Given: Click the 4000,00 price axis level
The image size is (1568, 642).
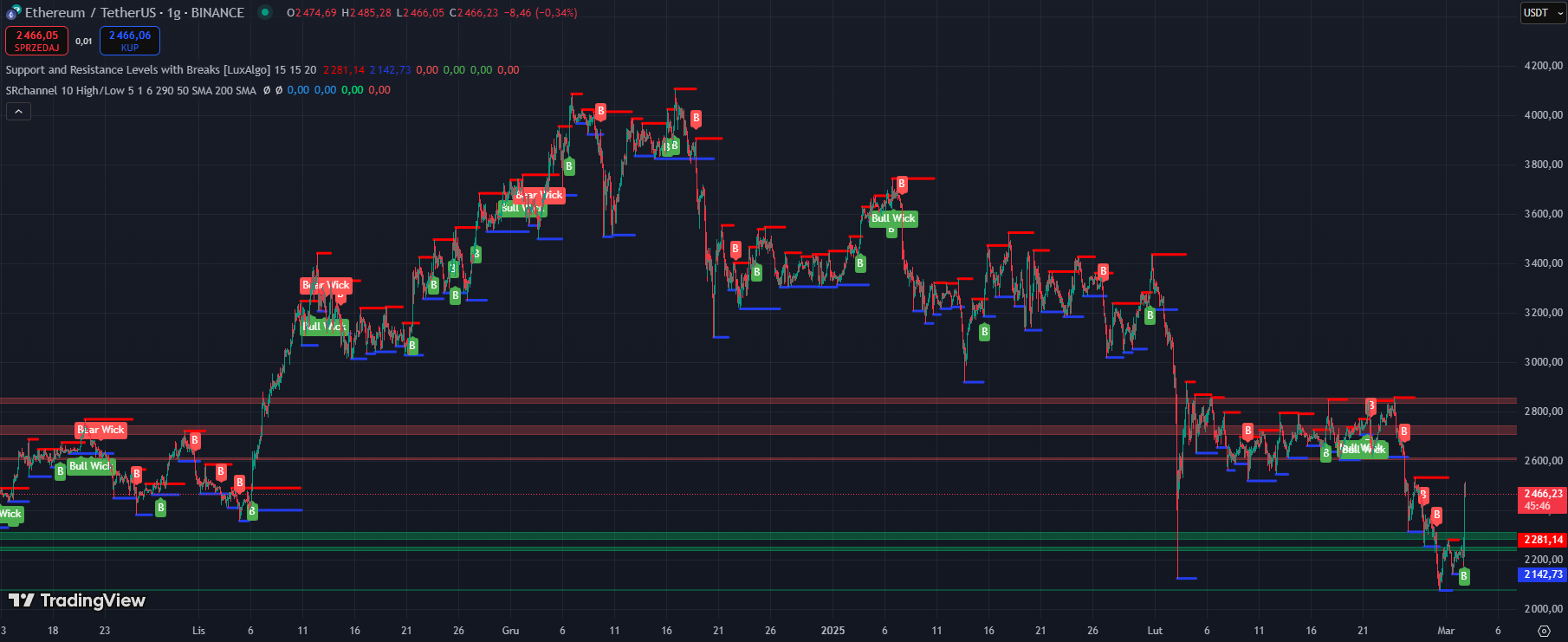Looking at the screenshot, I should (1543, 115).
